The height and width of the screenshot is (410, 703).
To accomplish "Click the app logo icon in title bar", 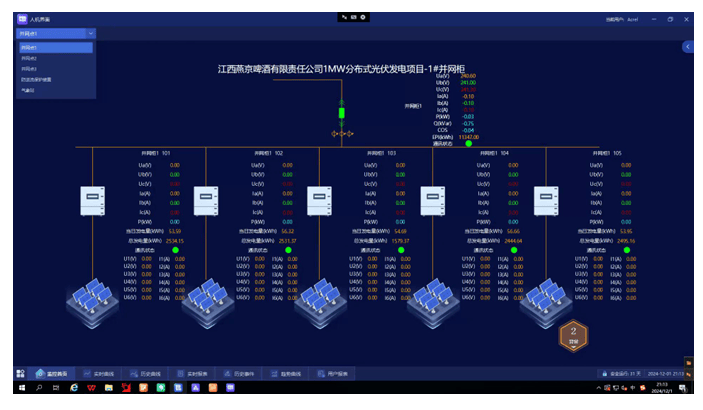I will (22, 19).
